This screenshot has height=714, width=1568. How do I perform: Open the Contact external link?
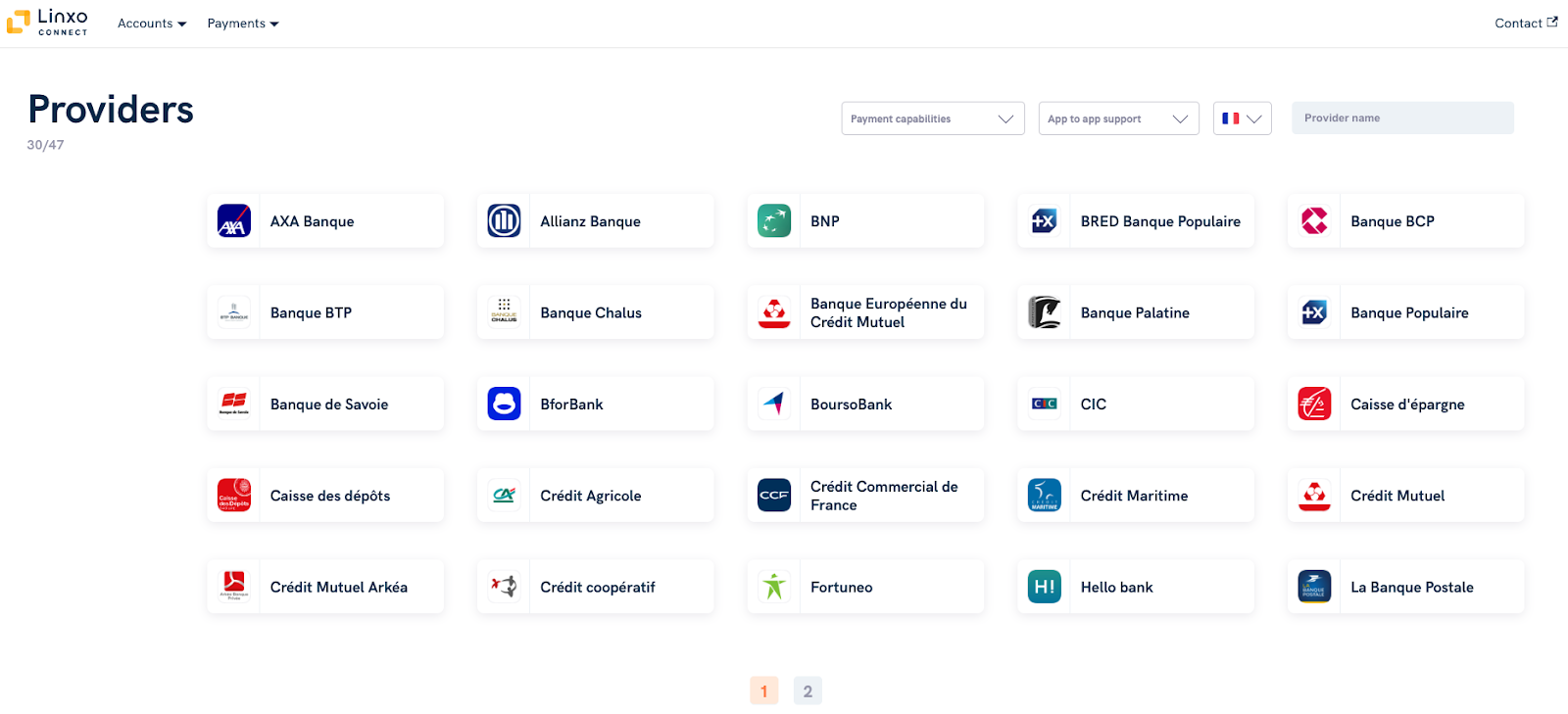(x=1526, y=24)
